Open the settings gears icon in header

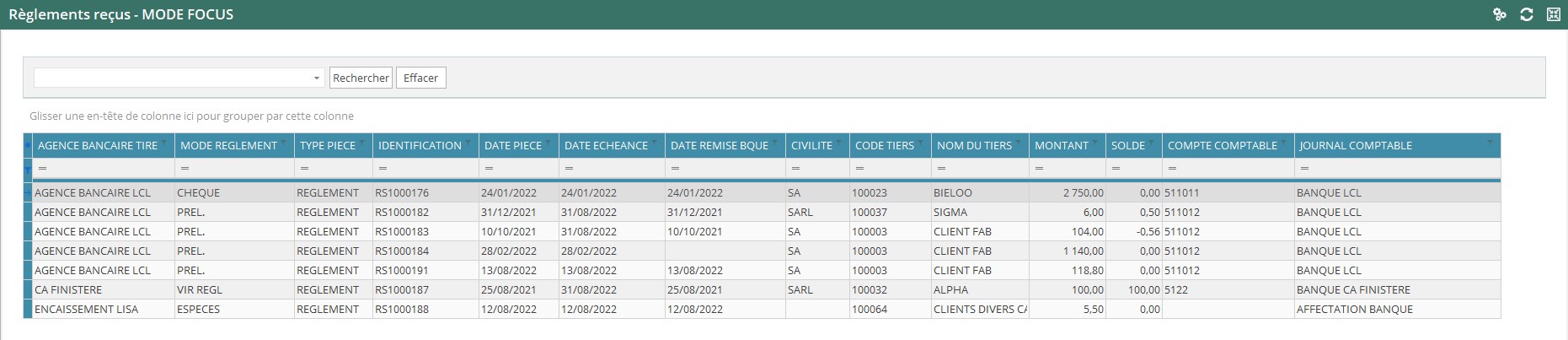(x=1499, y=14)
